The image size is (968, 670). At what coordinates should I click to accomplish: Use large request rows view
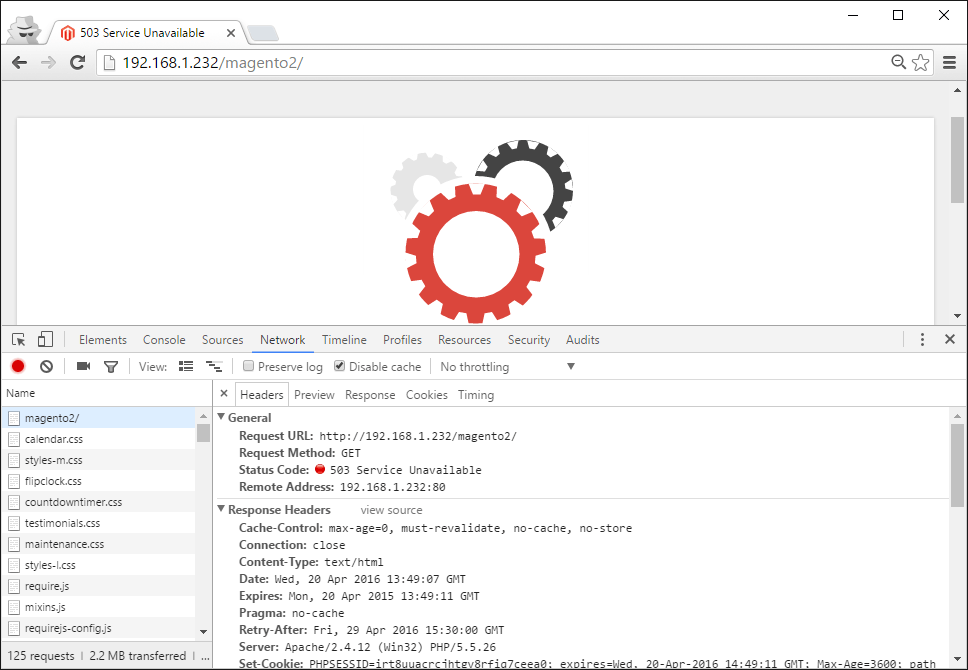[186, 366]
